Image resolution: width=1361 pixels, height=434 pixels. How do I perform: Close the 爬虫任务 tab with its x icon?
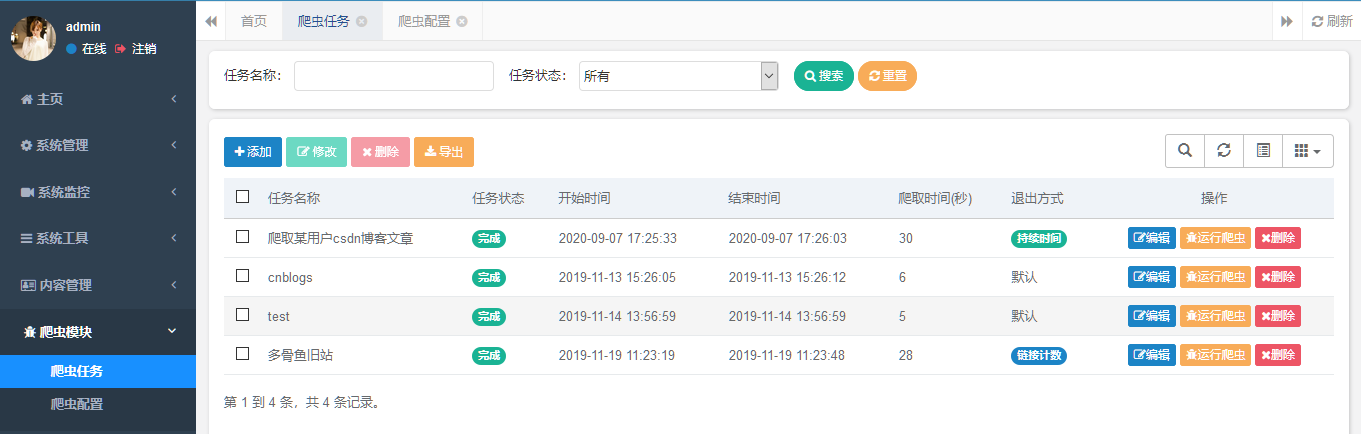point(361,21)
